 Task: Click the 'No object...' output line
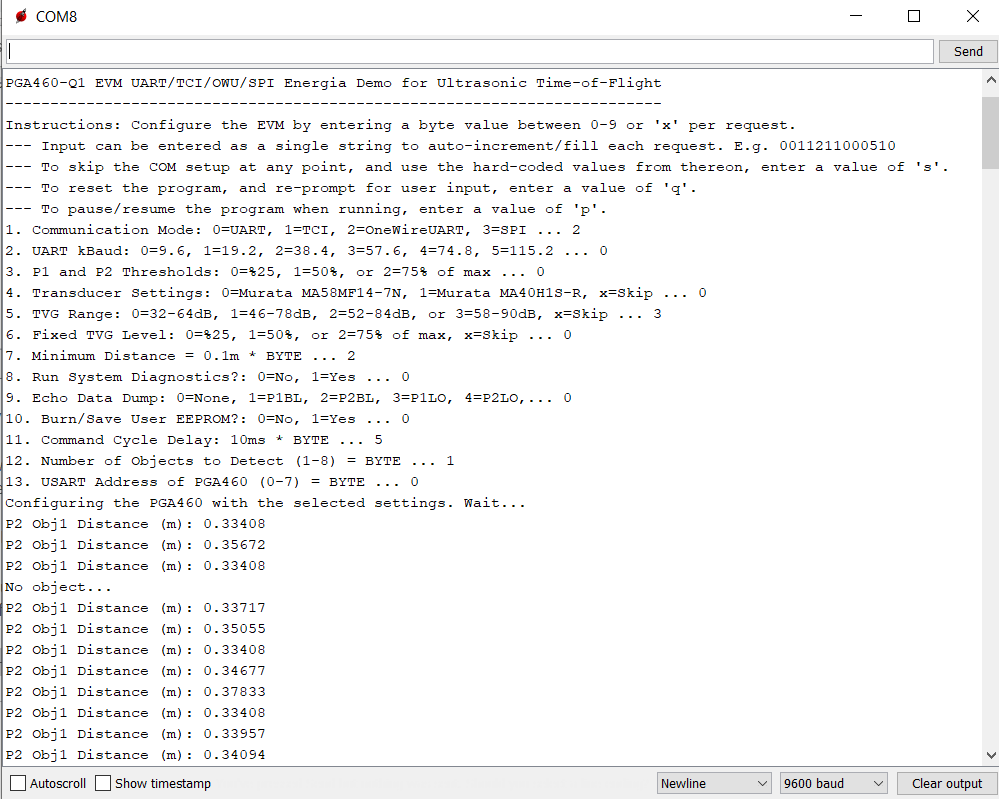point(58,587)
